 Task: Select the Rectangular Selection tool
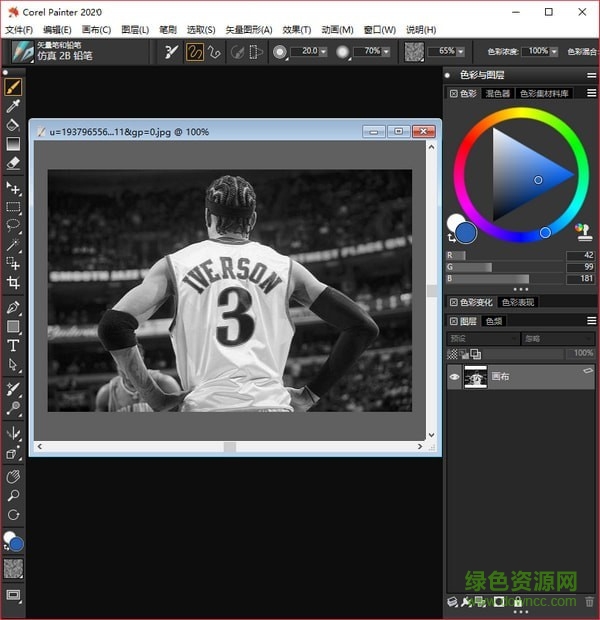[x=13, y=207]
